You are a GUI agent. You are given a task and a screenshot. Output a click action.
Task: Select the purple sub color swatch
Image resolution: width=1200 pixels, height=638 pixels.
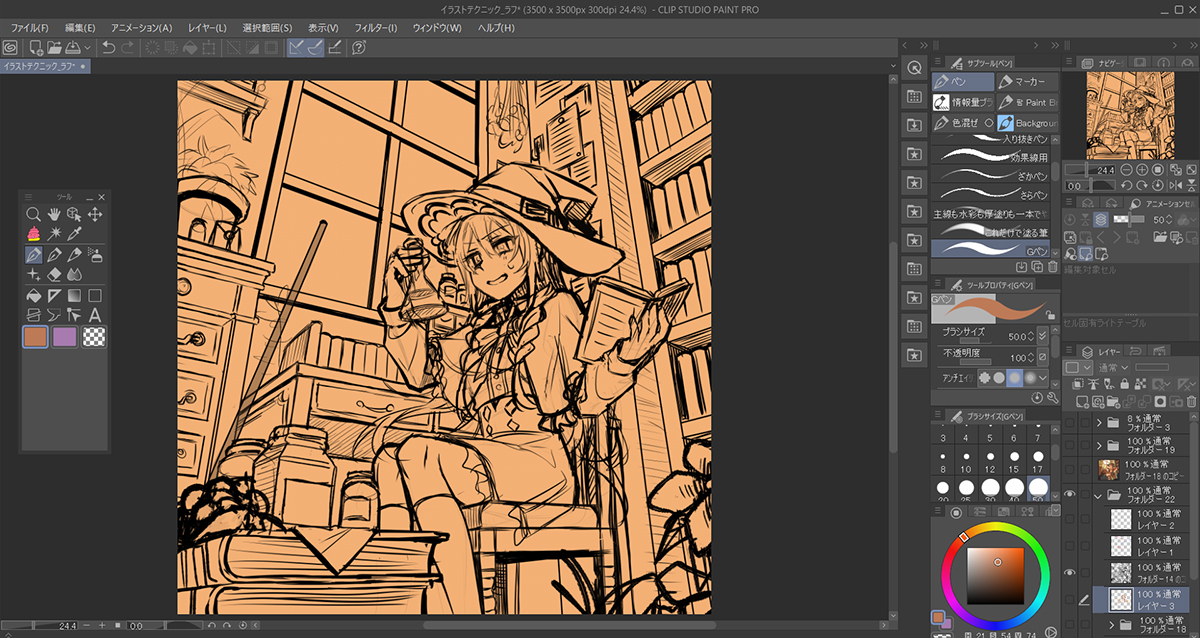pyautogui.click(x=65, y=337)
